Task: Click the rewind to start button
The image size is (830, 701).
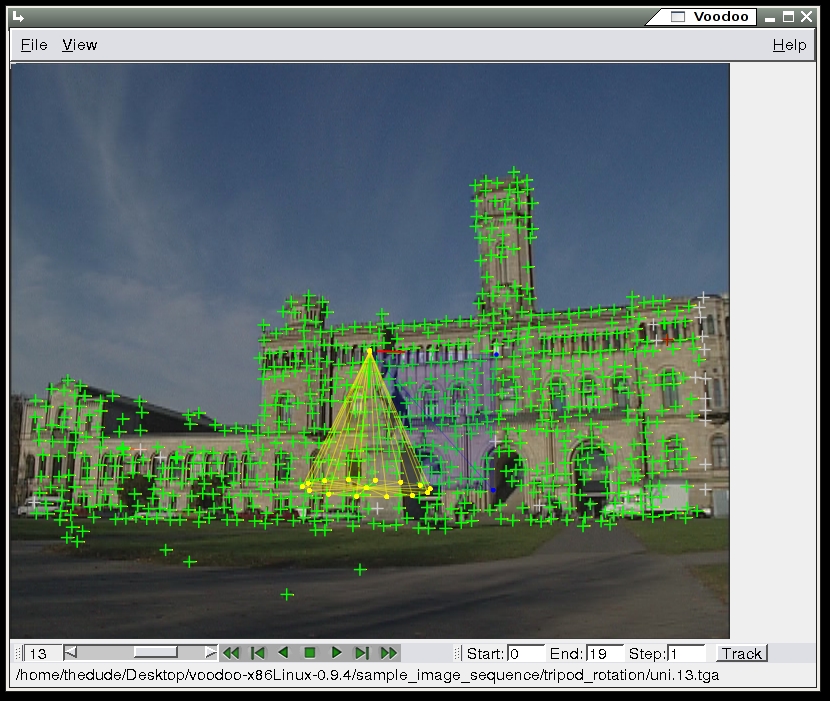Action: point(231,653)
